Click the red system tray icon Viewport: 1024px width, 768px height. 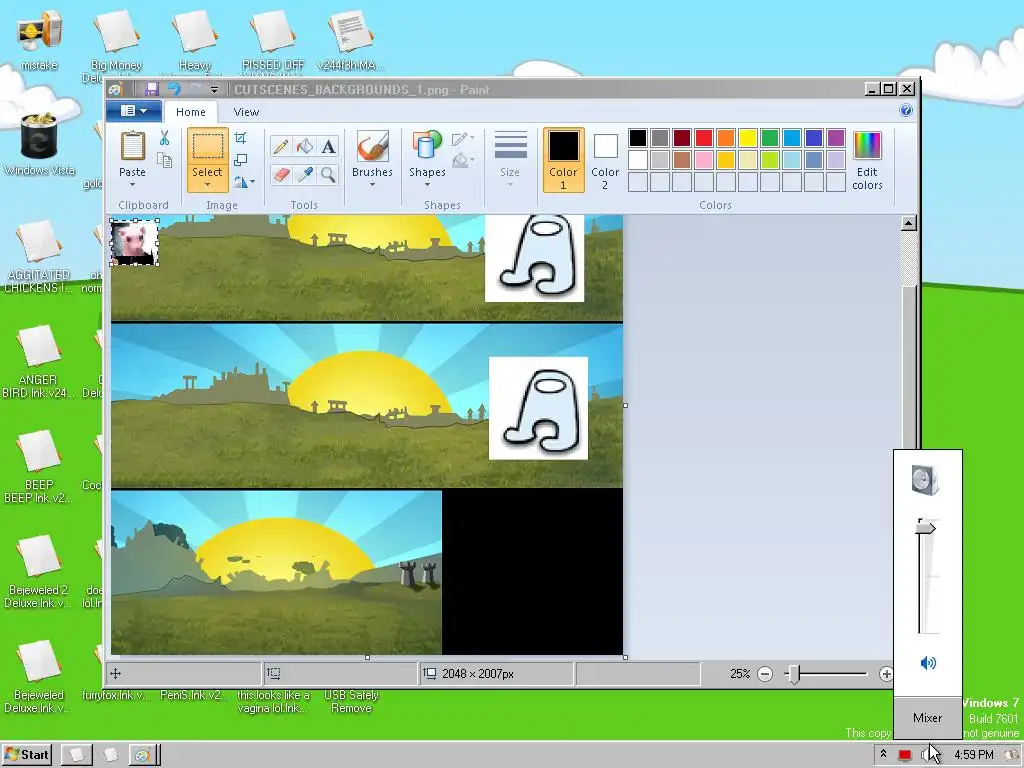(x=904, y=755)
